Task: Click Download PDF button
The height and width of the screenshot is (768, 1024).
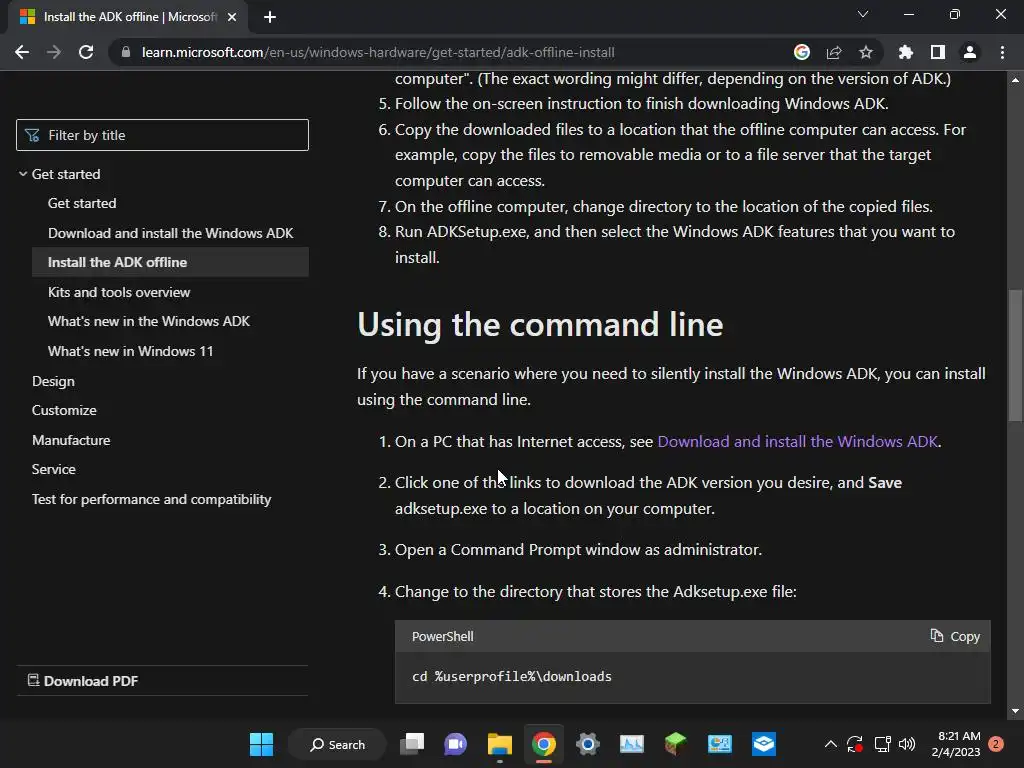Action: pyautogui.click(x=83, y=680)
